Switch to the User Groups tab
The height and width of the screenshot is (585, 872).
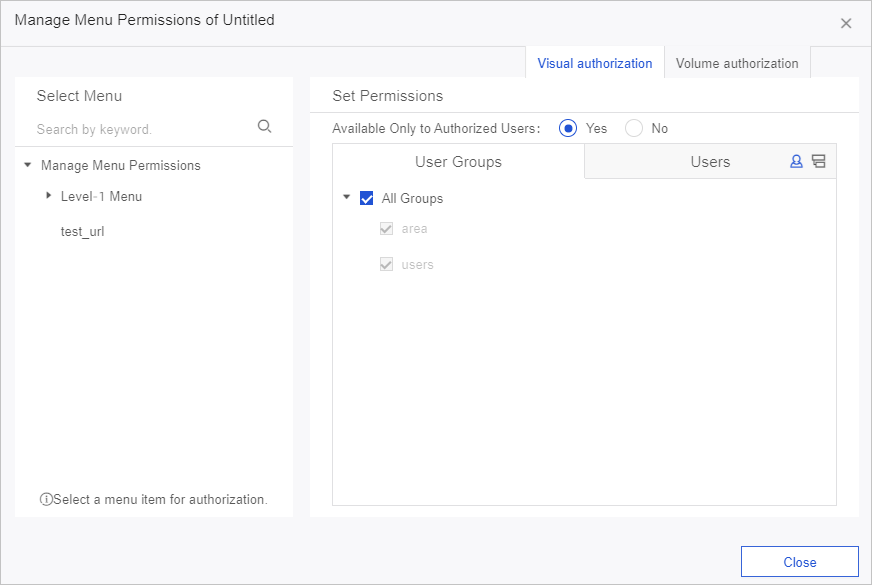(457, 161)
